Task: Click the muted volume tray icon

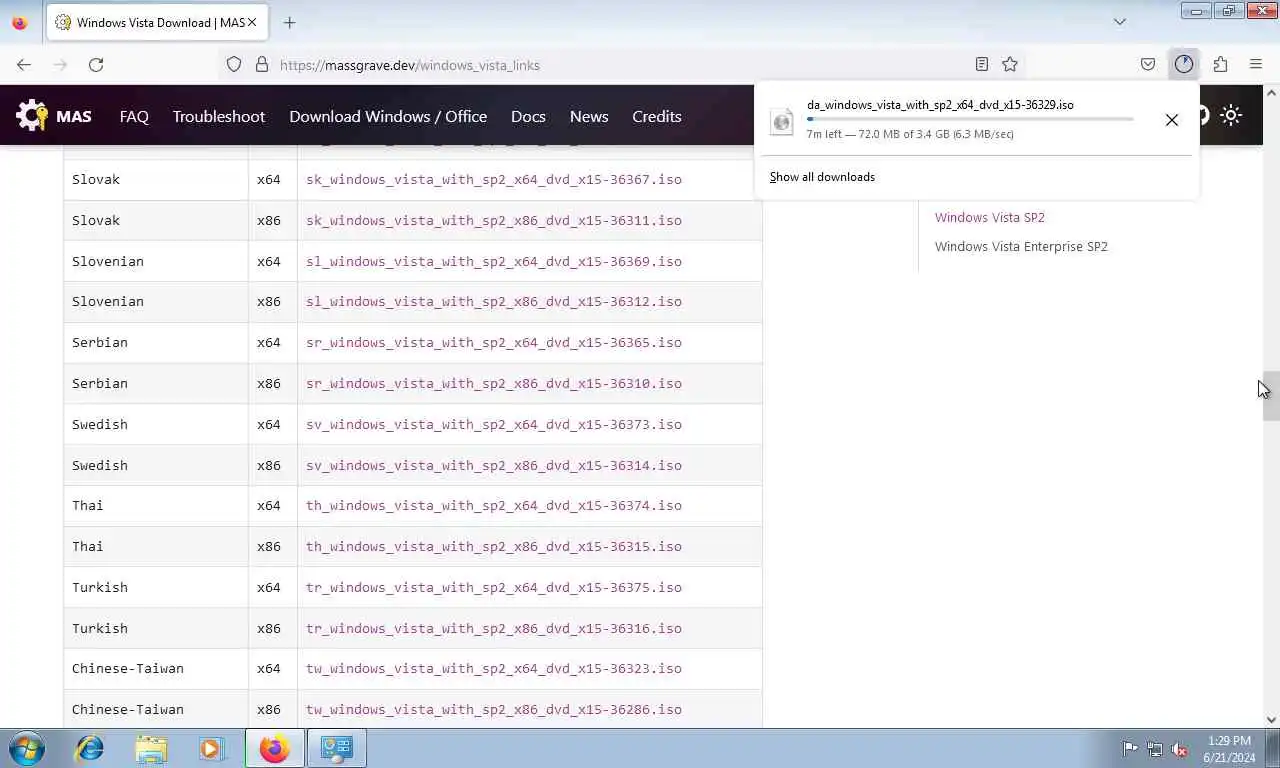Action: 1180,748
